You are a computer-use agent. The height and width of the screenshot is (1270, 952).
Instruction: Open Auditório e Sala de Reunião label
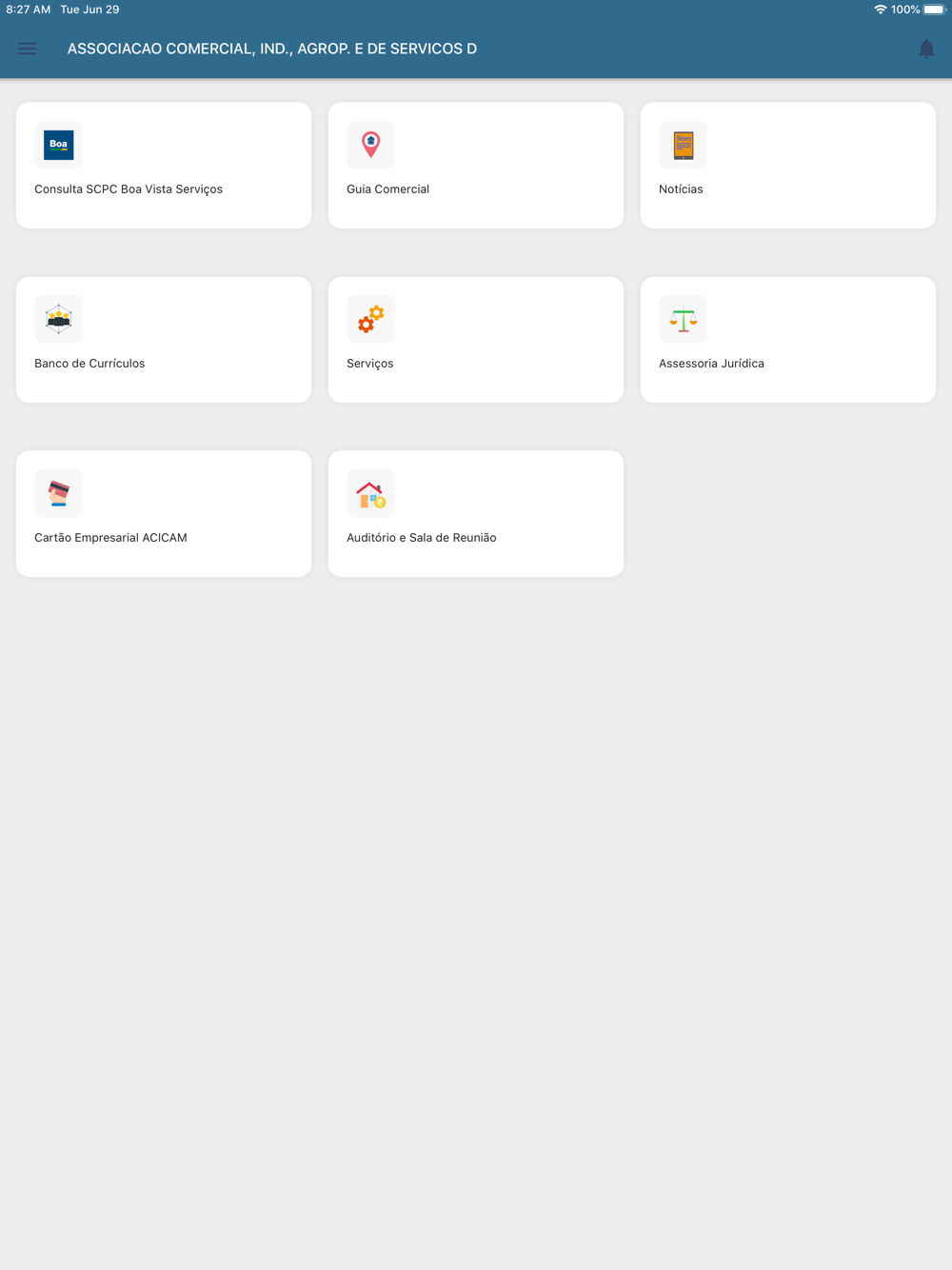pos(421,538)
